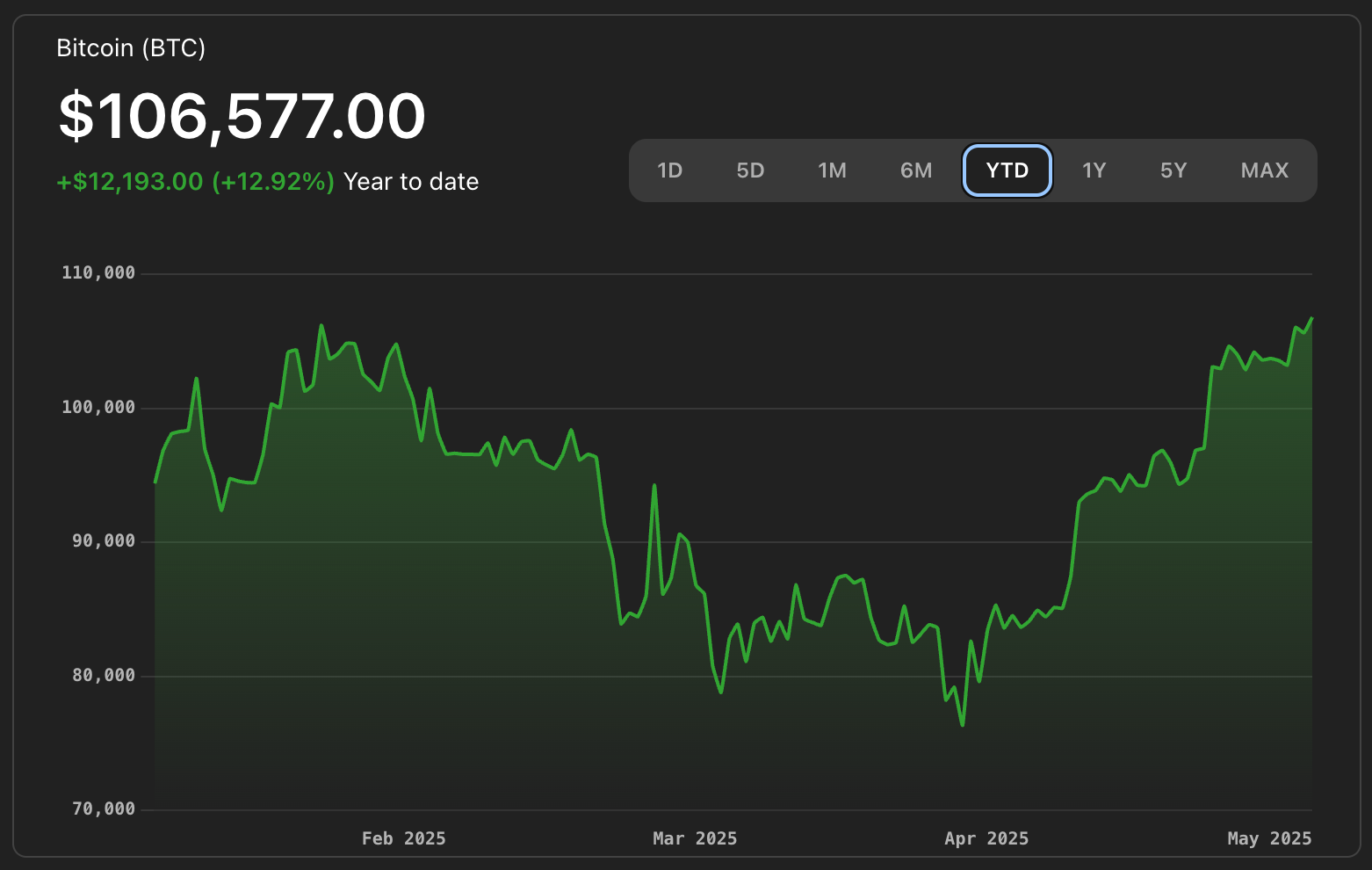Click the 110,000 y-axis label
The width and height of the screenshot is (1372, 870).
[x=98, y=272]
